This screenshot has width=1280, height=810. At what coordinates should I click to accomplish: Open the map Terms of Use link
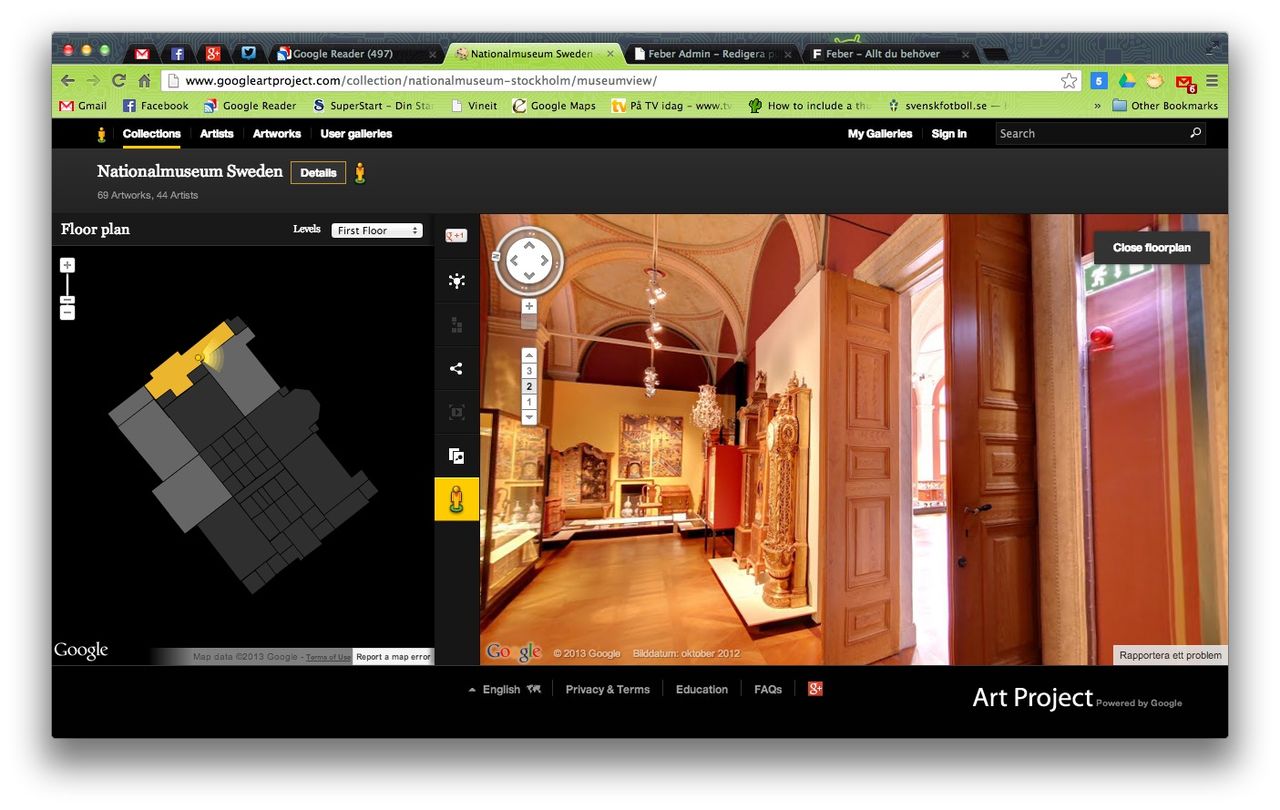click(x=328, y=657)
